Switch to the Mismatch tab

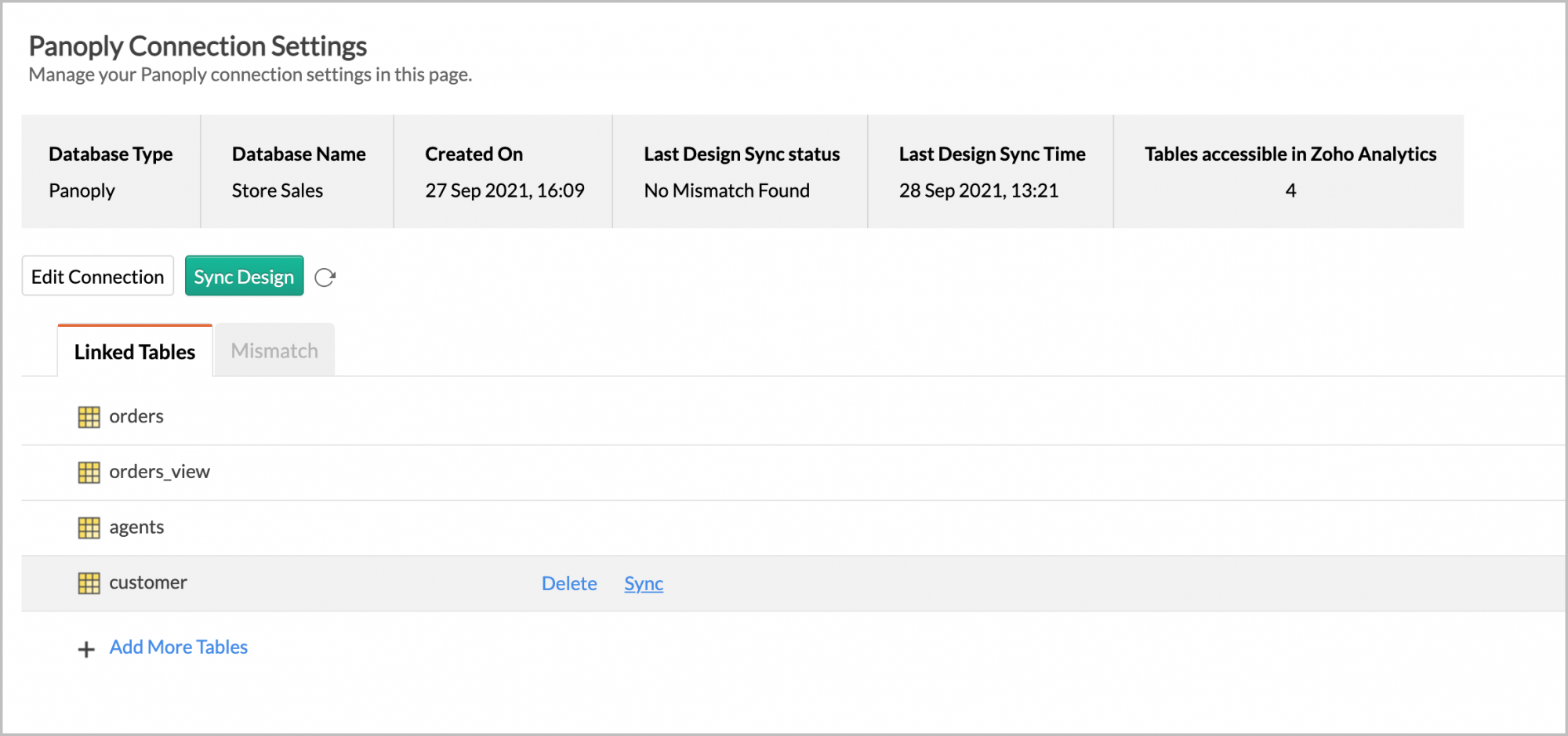(x=274, y=350)
